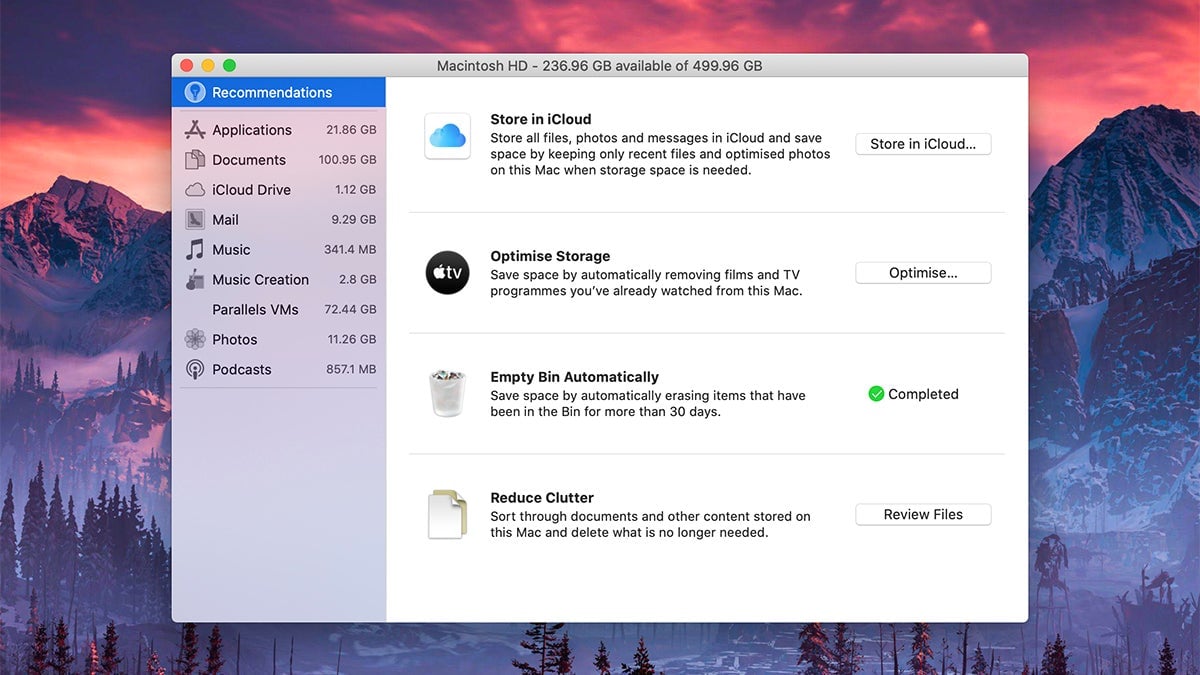Screen dimensions: 1200x675
Task: Click the document stack icon for Reduce Clutter
Action: [447, 513]
